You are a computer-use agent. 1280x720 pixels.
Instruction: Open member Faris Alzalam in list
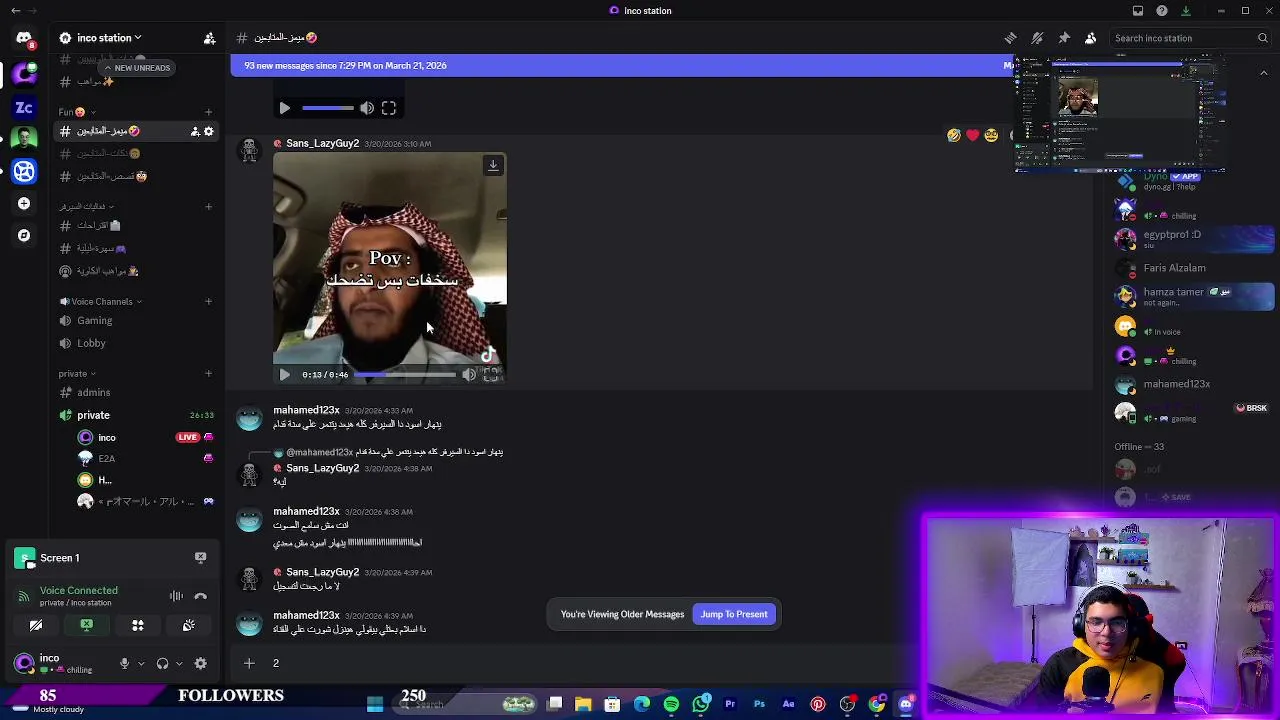coord(1195,268)
